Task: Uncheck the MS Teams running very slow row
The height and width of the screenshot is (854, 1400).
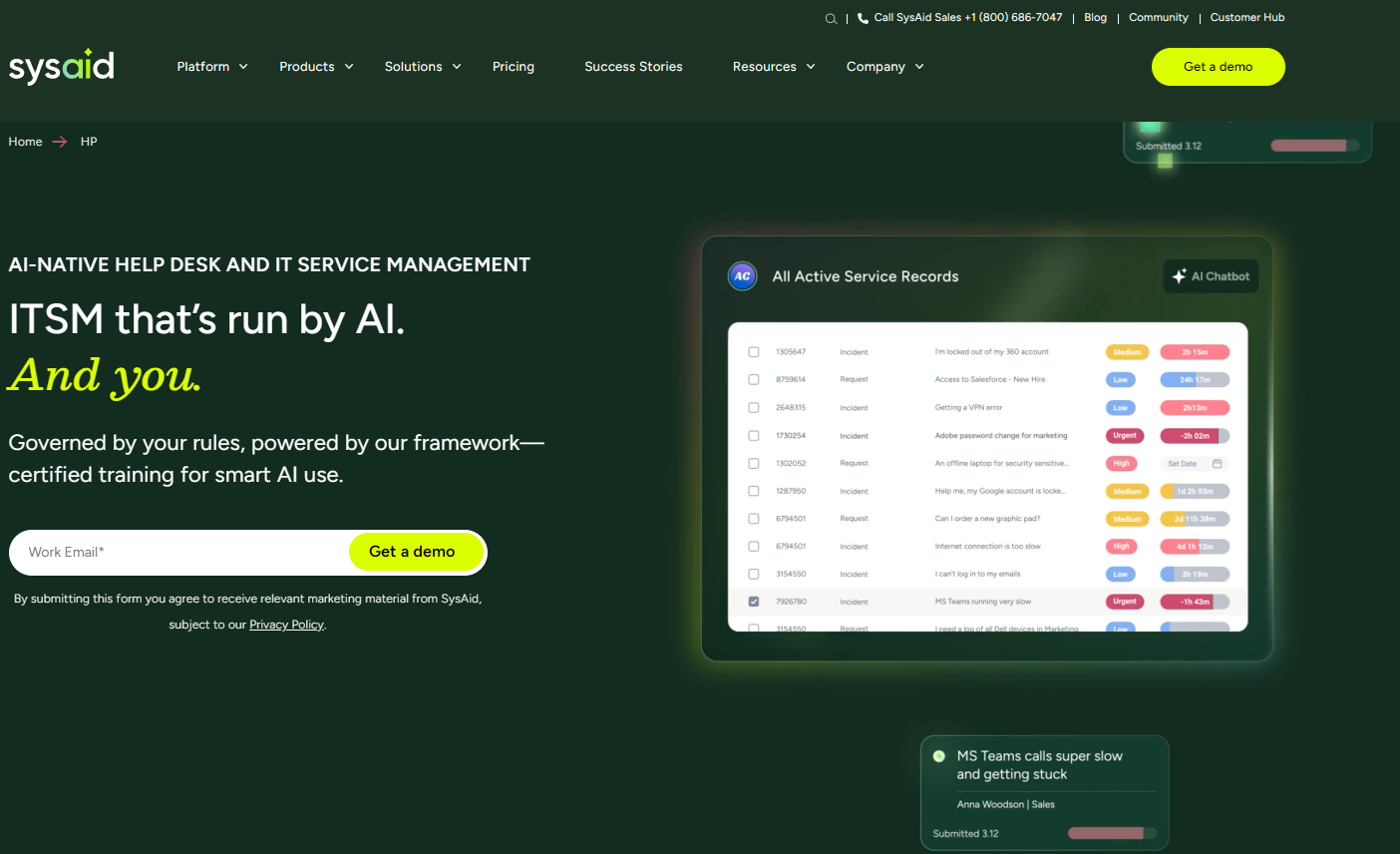Action: click(x=754, y=602)
